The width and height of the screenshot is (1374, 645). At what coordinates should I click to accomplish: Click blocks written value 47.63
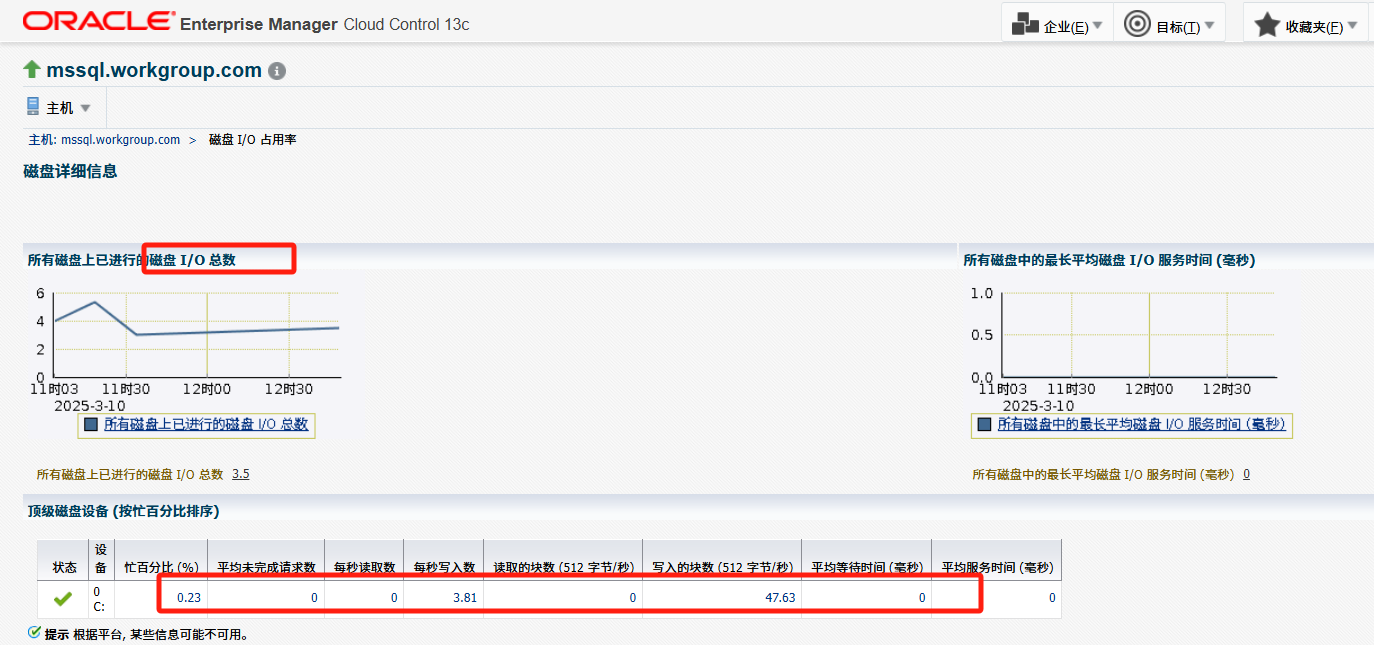(x=780, y=598)
